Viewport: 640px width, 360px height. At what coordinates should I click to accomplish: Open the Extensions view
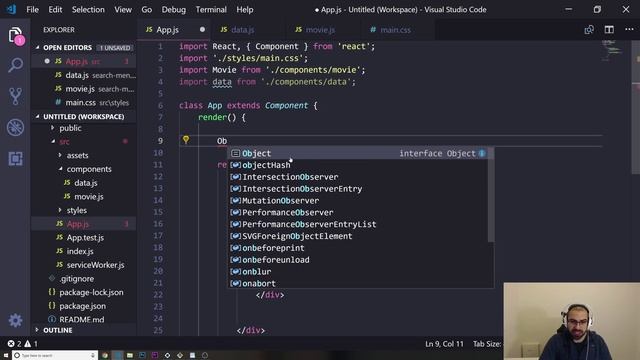pyautogui.click(x=16, y=158)
